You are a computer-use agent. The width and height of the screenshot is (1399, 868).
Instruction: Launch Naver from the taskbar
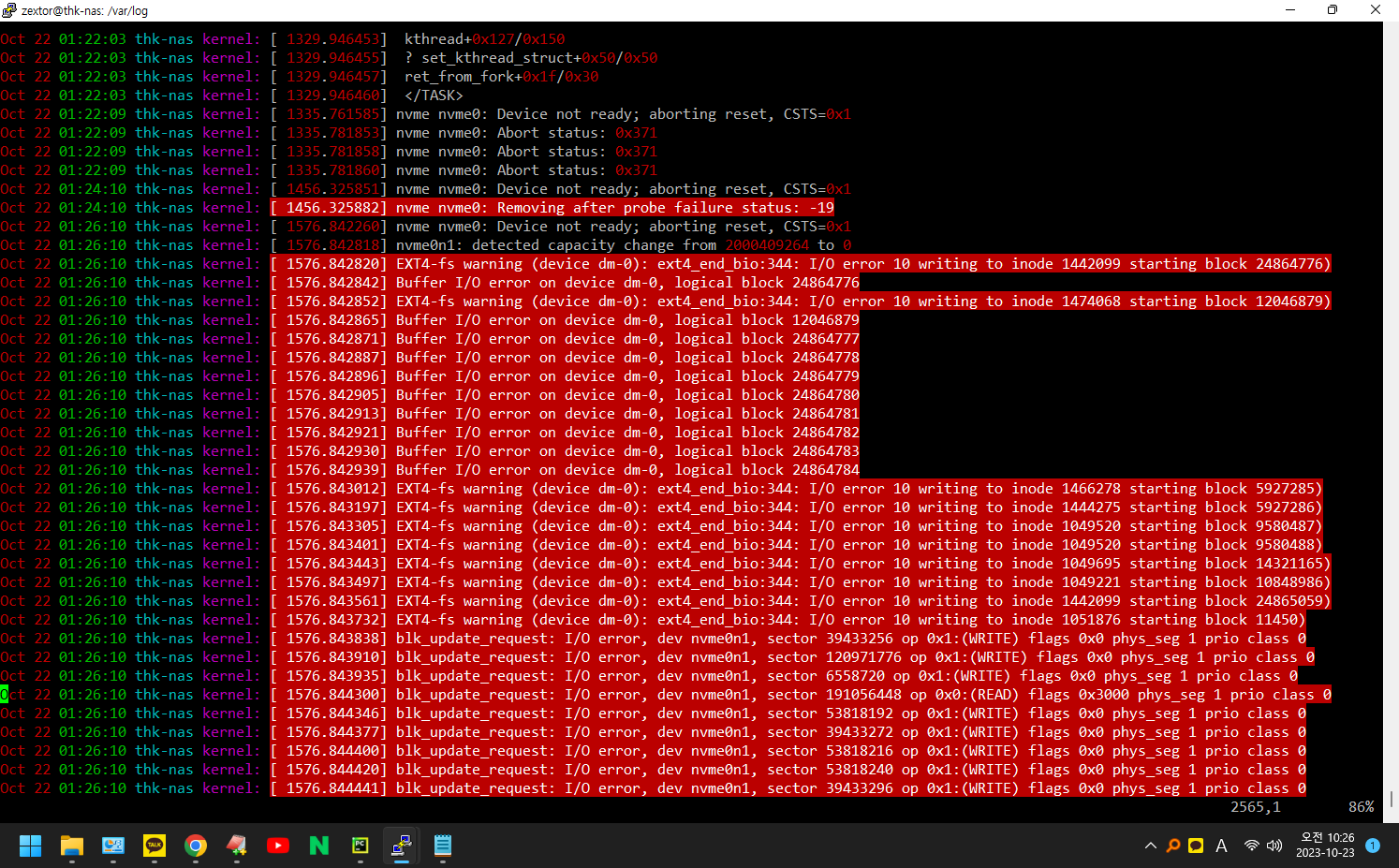pos(318,846)
